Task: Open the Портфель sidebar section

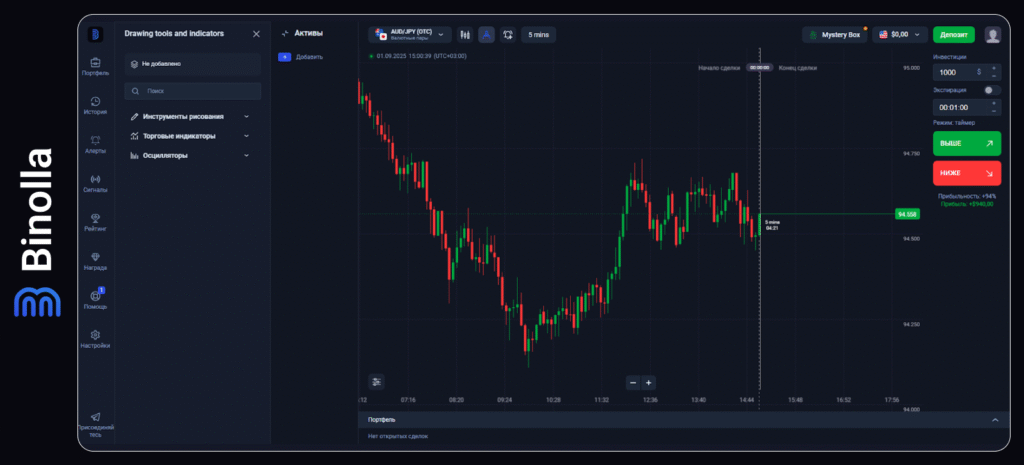Action: [95, 65]
